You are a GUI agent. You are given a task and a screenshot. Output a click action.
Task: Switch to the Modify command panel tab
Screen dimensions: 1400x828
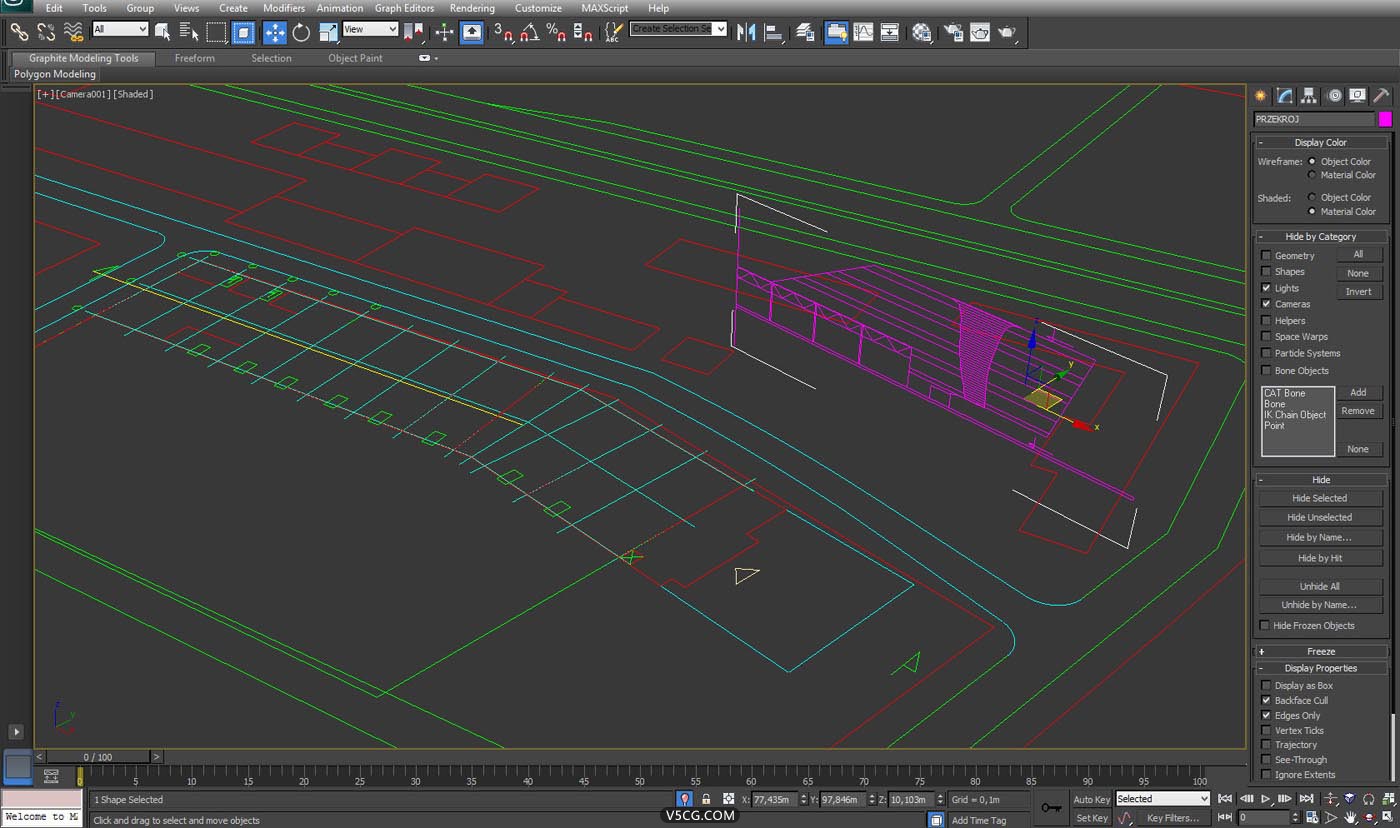coord(1285,96)
